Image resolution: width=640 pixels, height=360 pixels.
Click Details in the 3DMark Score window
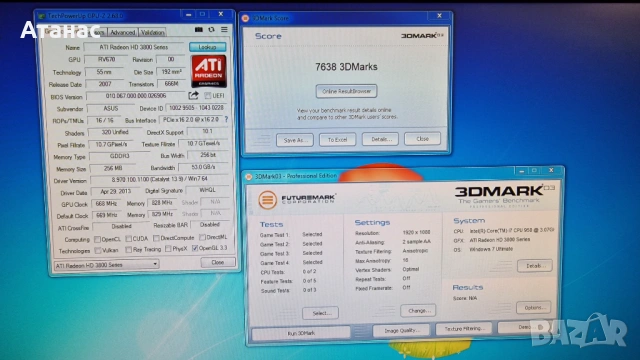[380, 139]
